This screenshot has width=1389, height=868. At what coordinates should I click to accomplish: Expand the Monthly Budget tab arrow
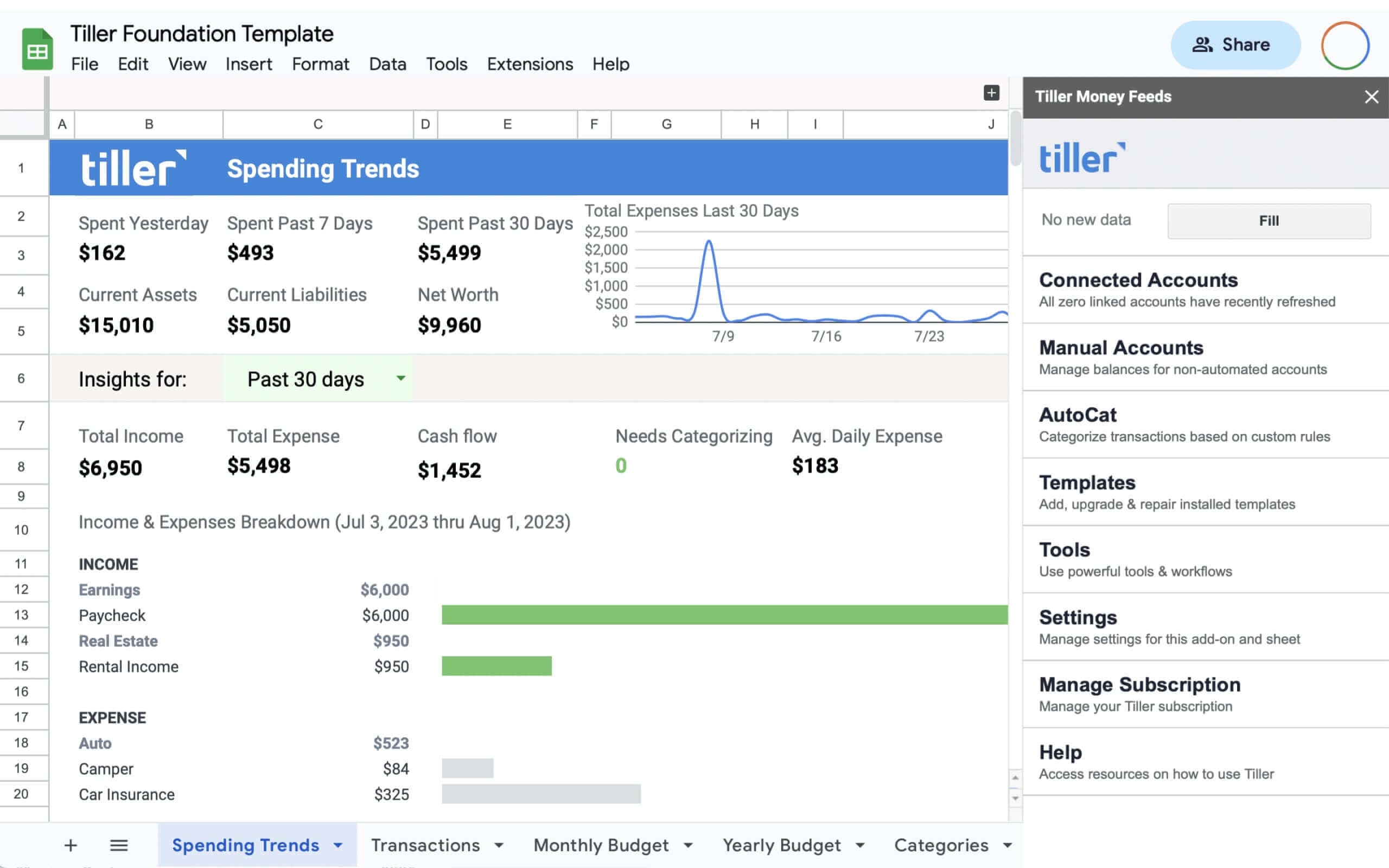pos(688,845)
